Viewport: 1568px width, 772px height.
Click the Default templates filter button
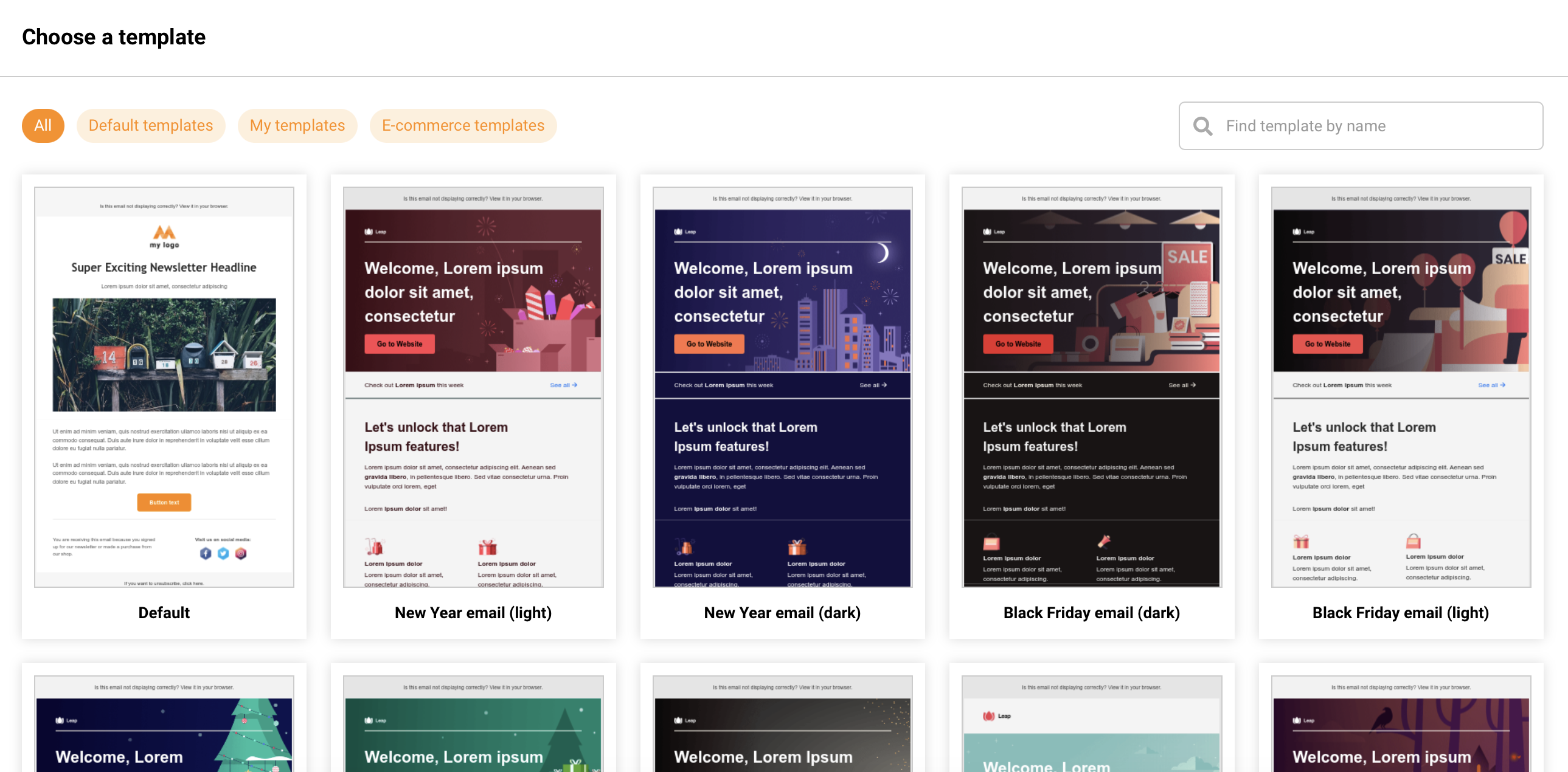tap(150, 125)
